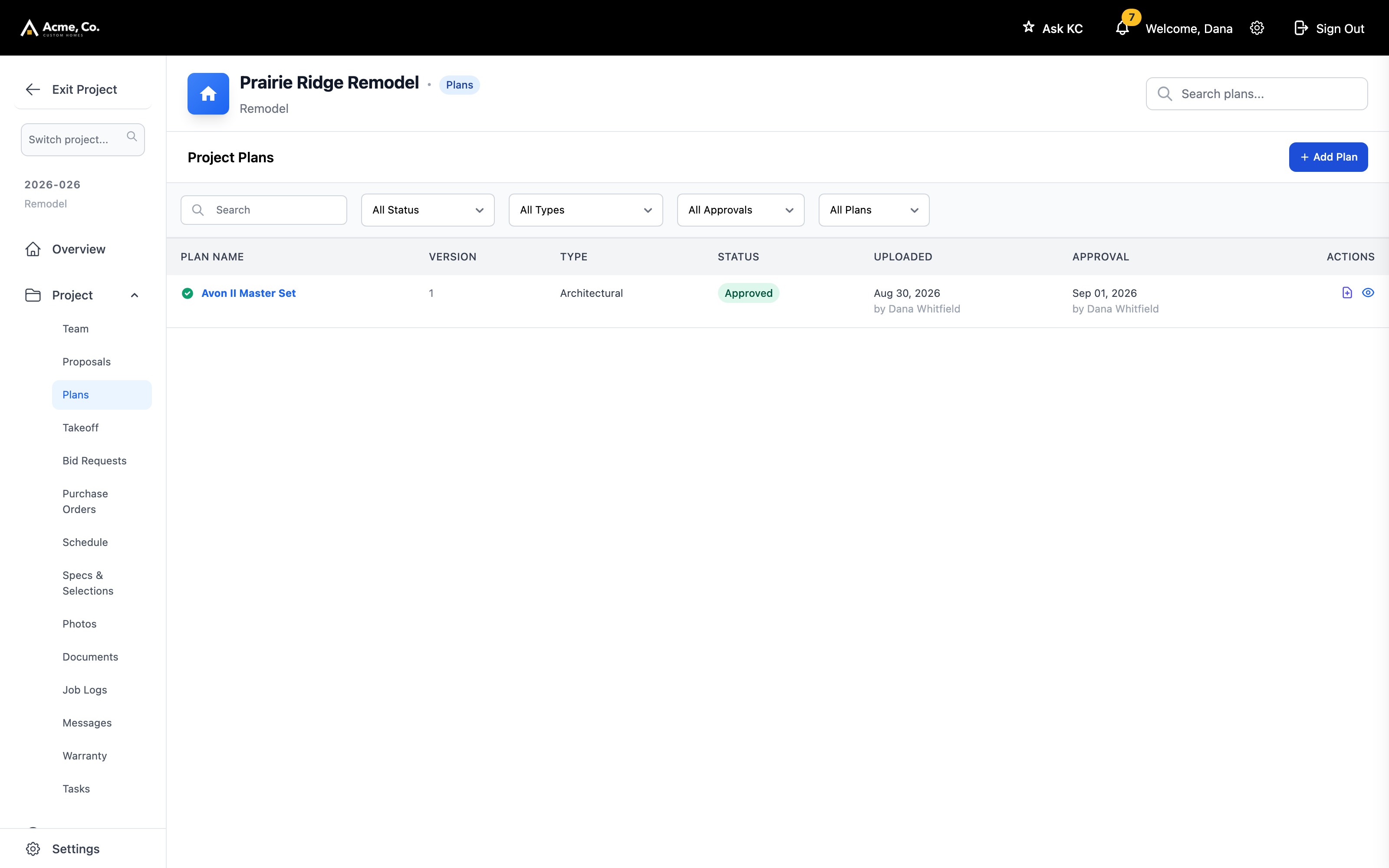Image resolution: width=1389 pixels, height=868 pixels.
Task: Focus the Switch project search box
Action: click(x=82, y=139)
